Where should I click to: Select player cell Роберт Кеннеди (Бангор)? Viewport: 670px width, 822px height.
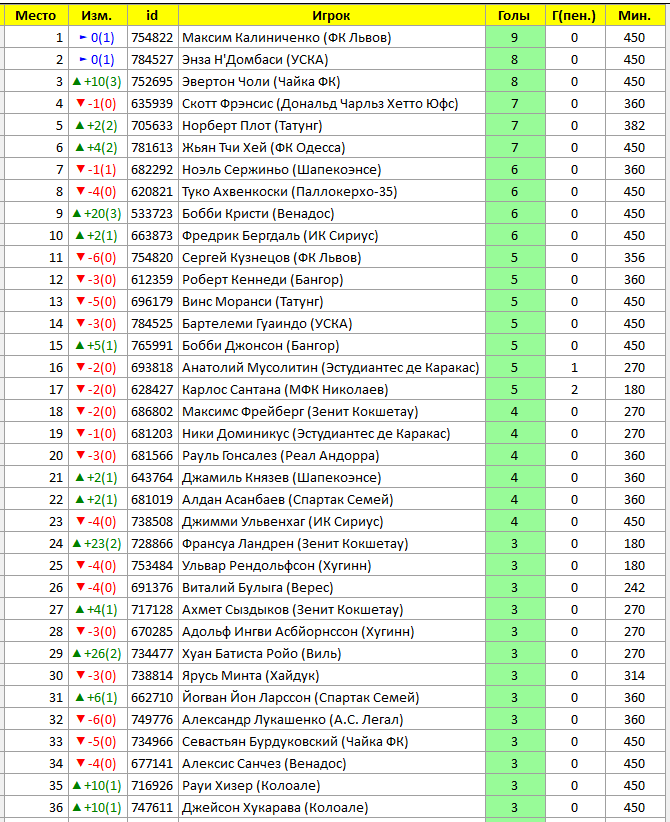tap(332, 280)
